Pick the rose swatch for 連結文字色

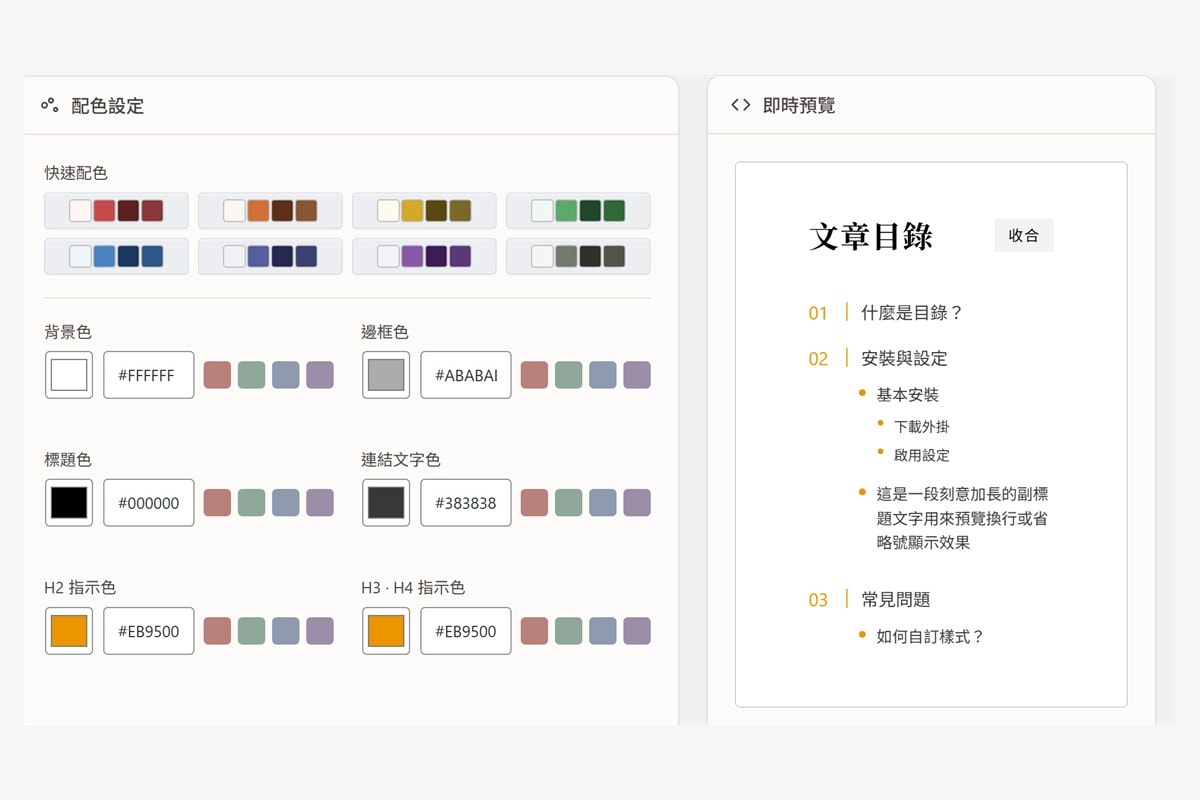coord(534,503)
